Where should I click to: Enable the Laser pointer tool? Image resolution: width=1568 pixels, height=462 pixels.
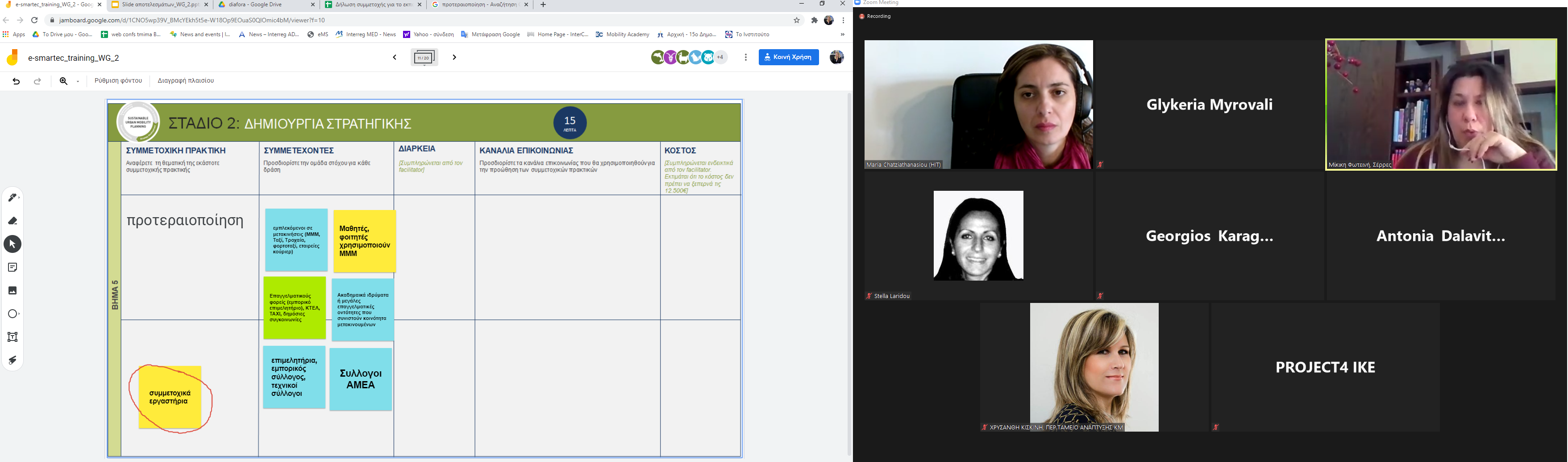coord(13,360)
